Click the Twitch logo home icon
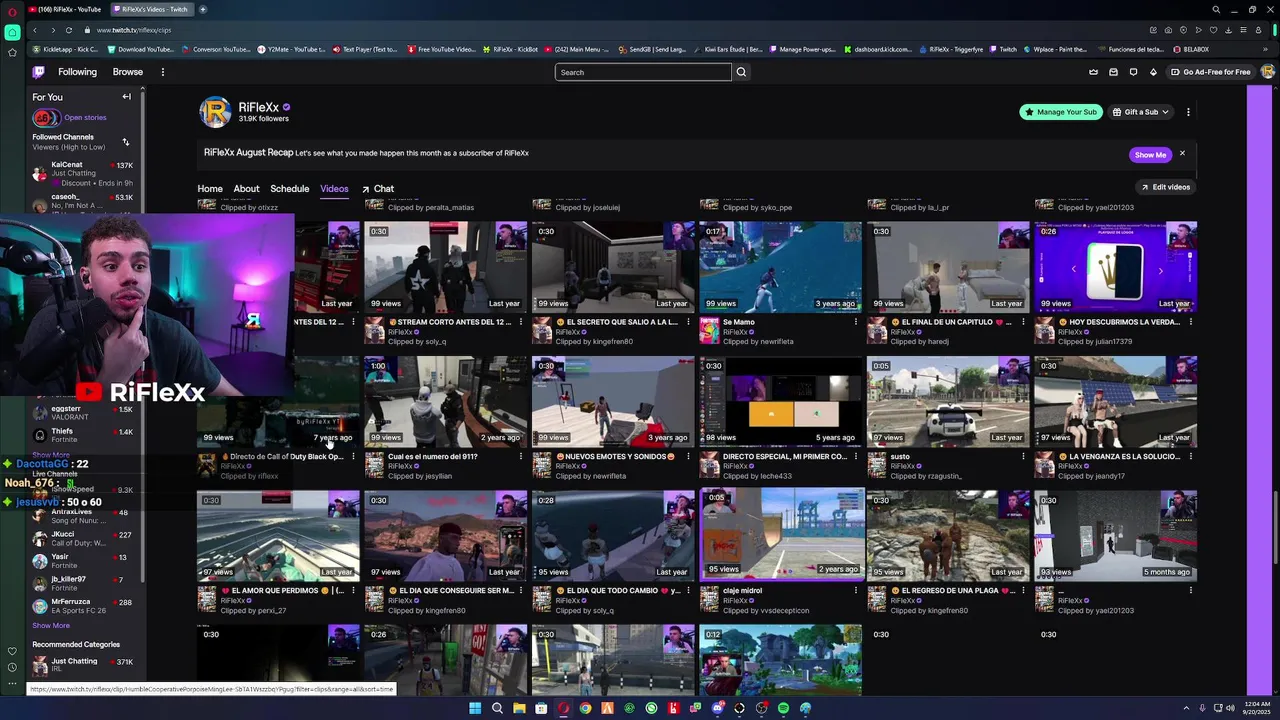Image resolution: width=1280 pixels, height=720 pixels. tap(38, 72)
